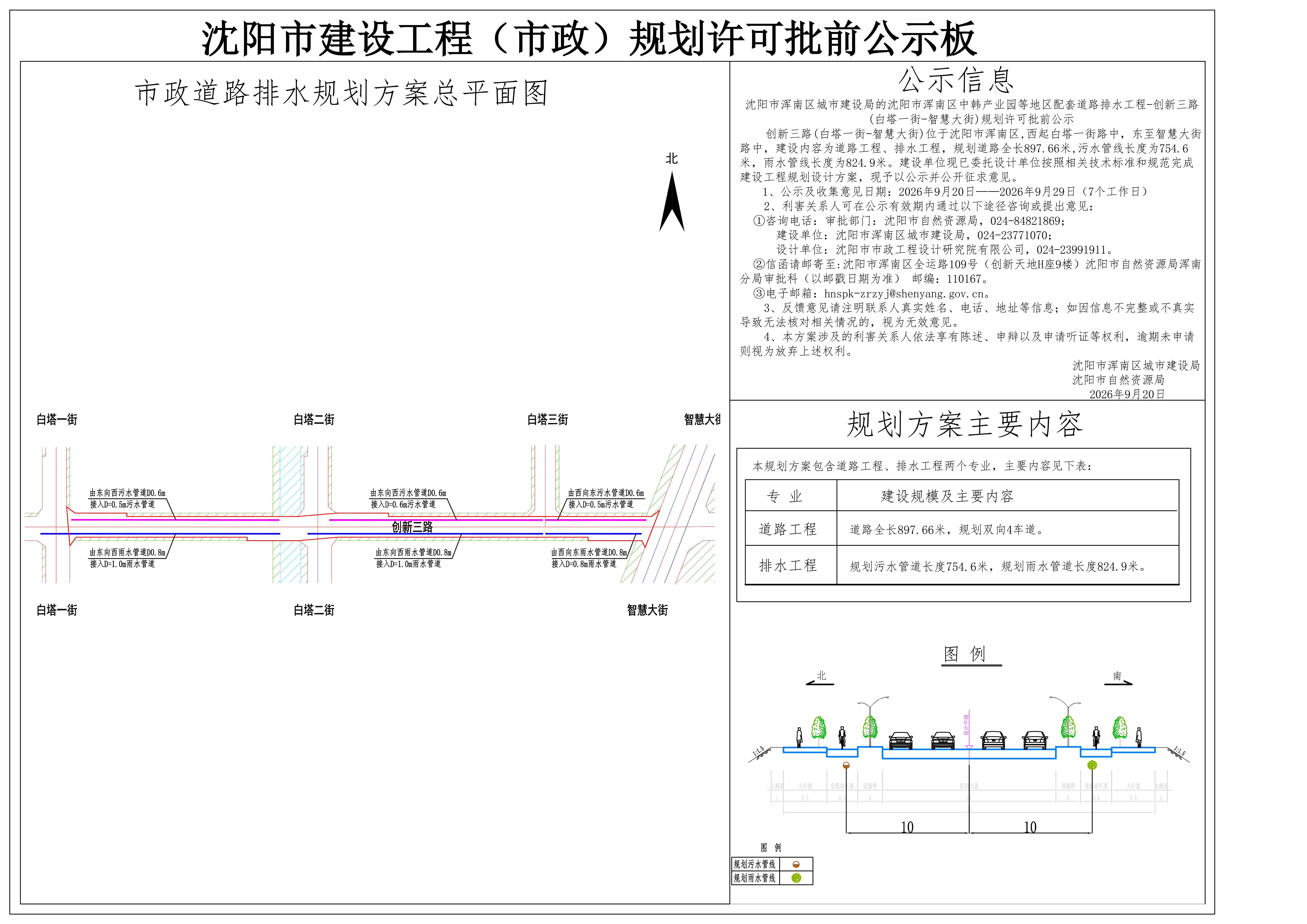1307x924 pixels.
Task: Click the 白塔一街 label below the road plan
Action: pyautogui.click(x=57, y=610)
